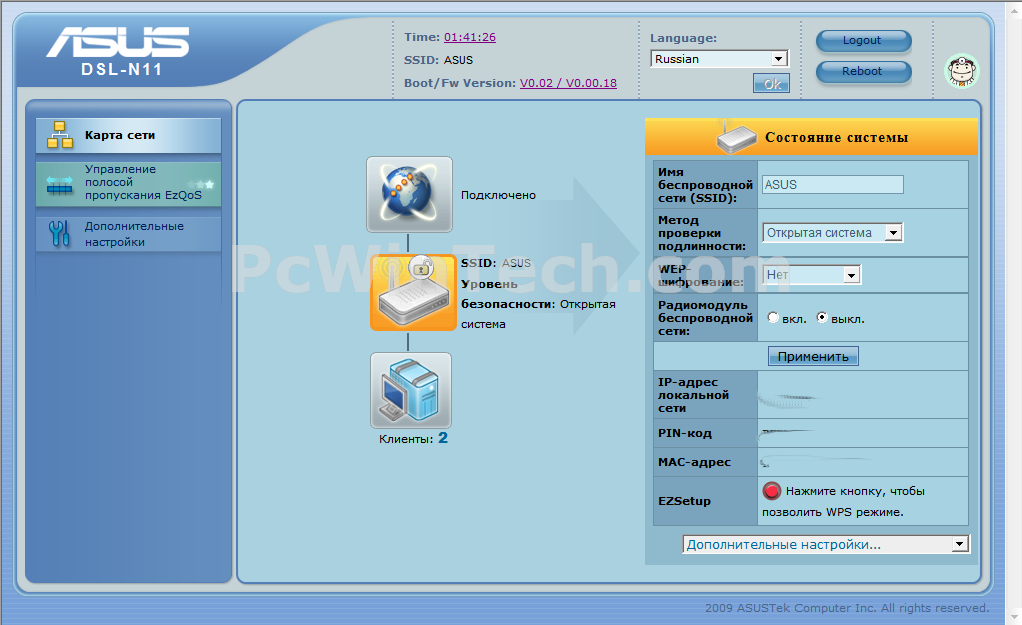The image size is (1022, 625).
Task: Click the Ok button under Language
Action: coord(772,83)
